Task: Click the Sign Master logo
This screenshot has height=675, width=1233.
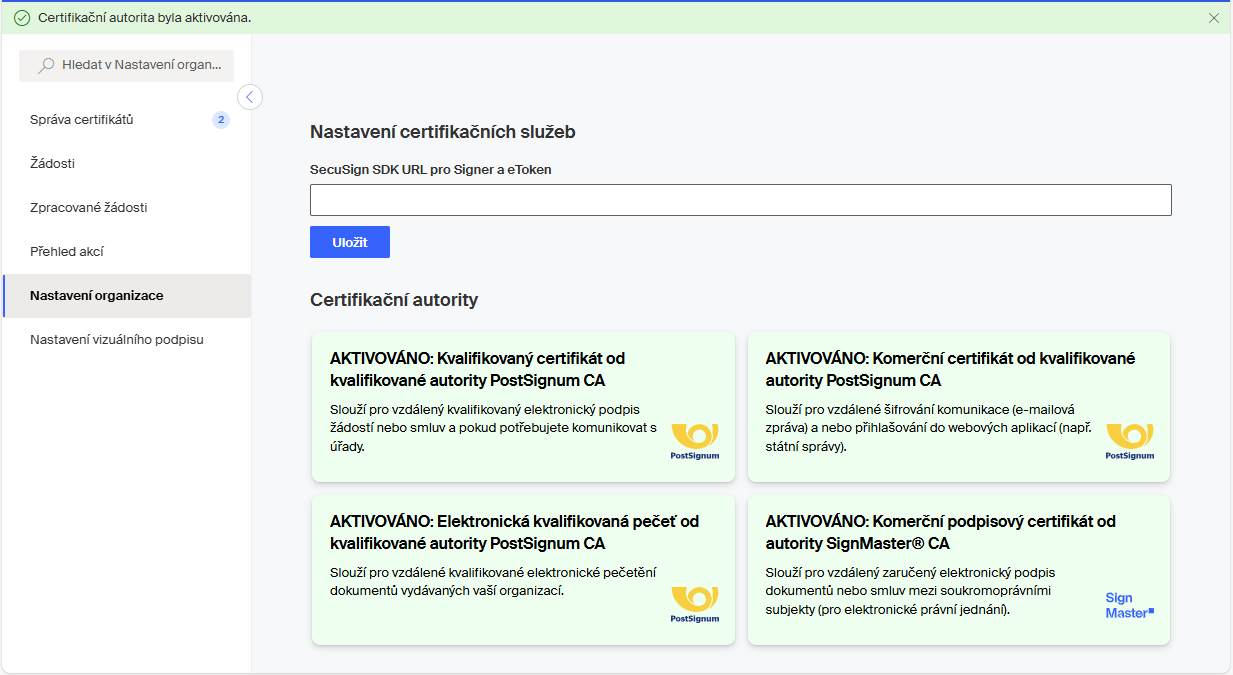Action: (x=1129, y=605)
